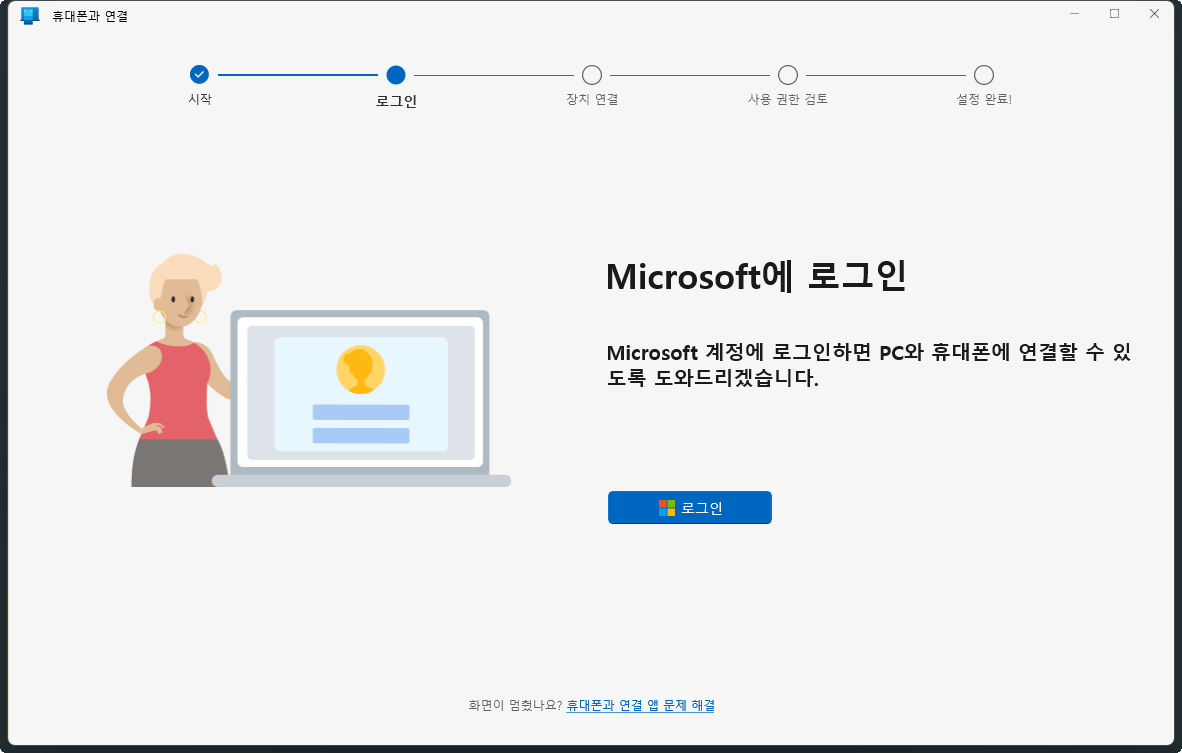
Task: Click the 사용 권한 검토 step label
Action: 788,99
